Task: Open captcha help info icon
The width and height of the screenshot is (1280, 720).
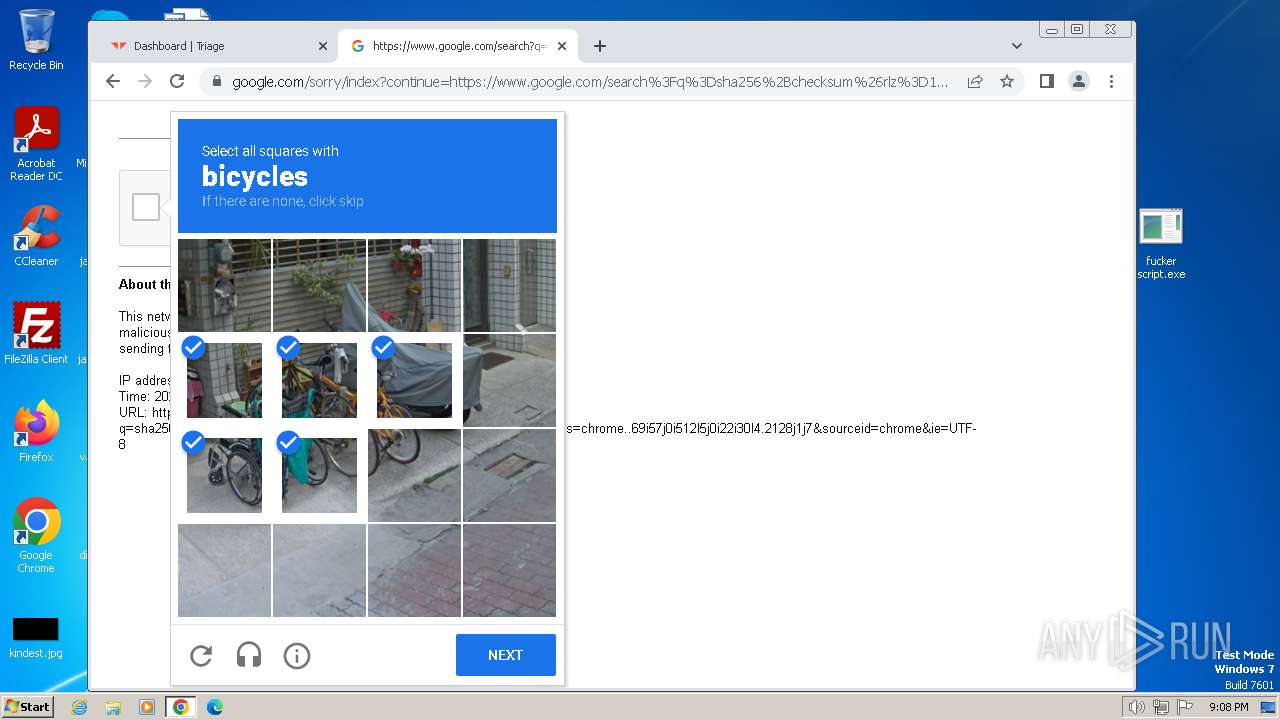Action: (x=297, y=655)
